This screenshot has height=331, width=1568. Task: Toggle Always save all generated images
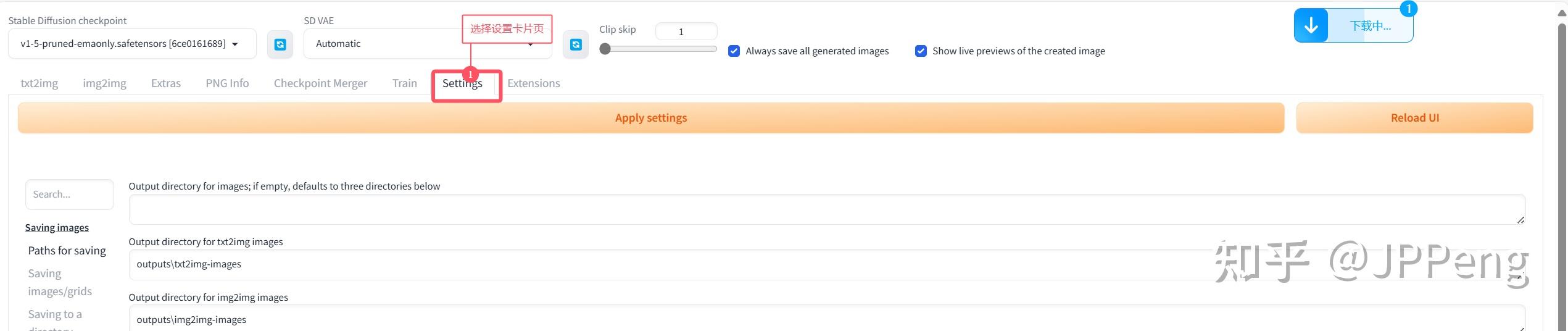[734, 51]
